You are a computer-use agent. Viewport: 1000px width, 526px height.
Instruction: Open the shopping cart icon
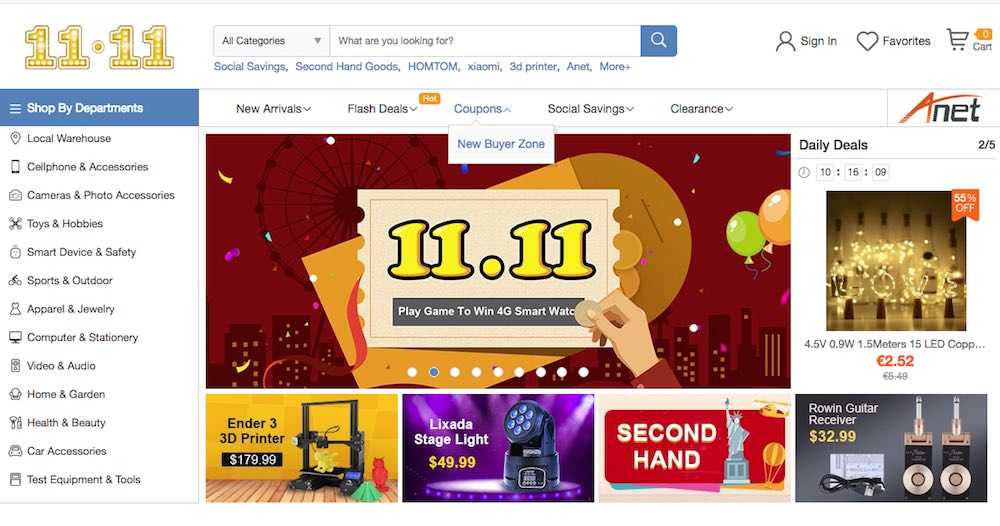957,40
